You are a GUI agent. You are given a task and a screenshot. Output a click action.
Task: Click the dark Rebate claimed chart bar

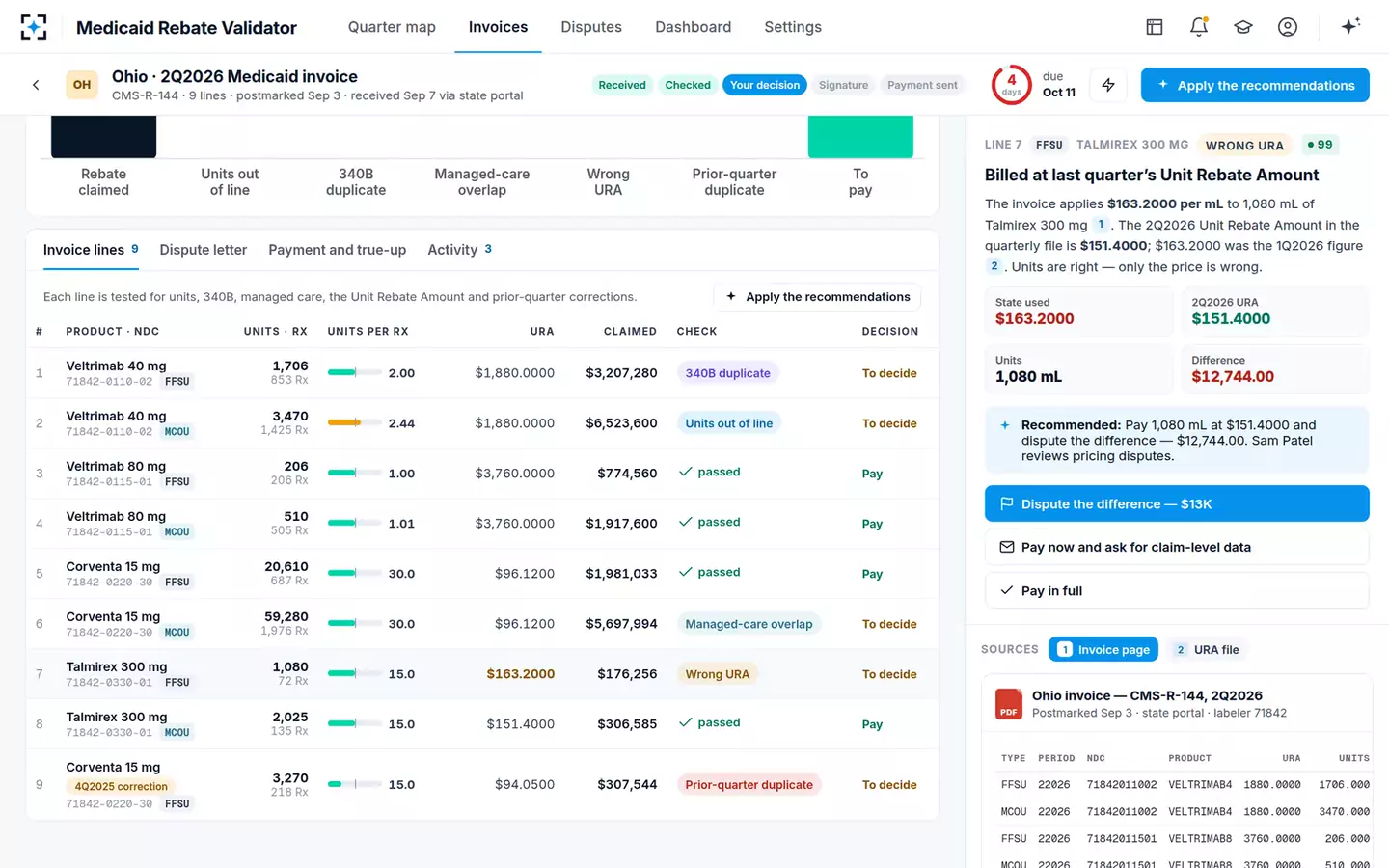click(103, 136)
